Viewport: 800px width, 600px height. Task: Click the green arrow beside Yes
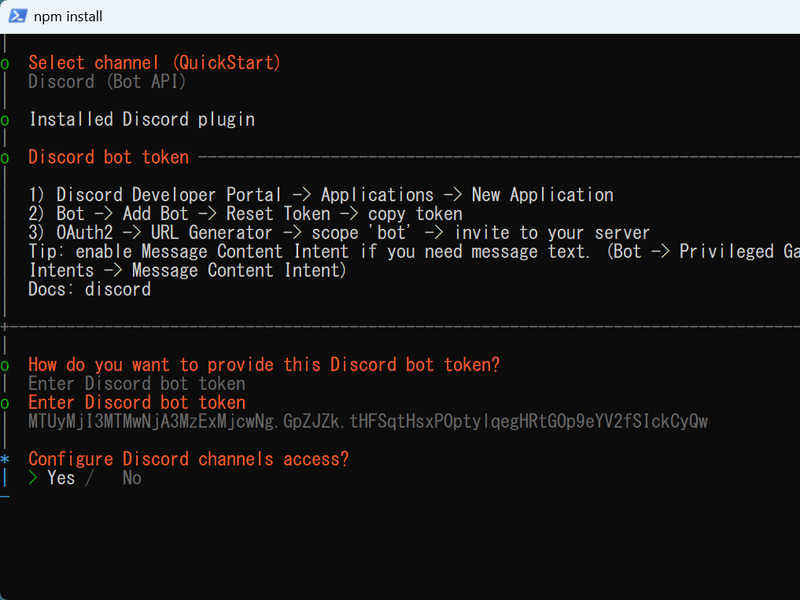click(33, 478)
